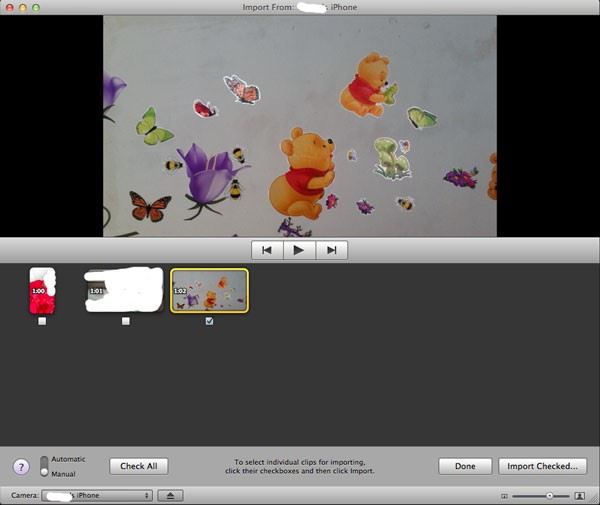This screenshot has width=600, height=505.
Task: Click Import Checked button
Action: point(543,466)
